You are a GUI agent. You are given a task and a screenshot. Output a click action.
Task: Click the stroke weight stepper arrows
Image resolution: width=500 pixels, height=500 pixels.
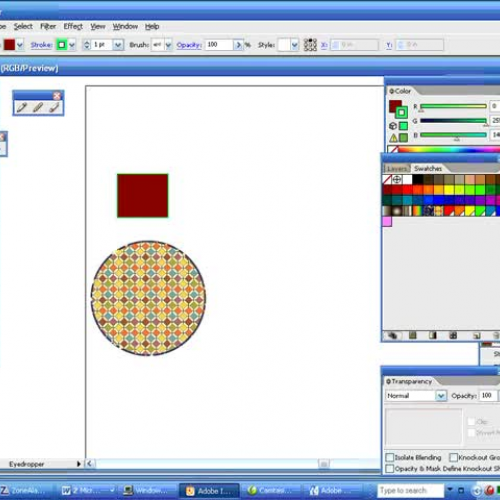click(87, 45)
